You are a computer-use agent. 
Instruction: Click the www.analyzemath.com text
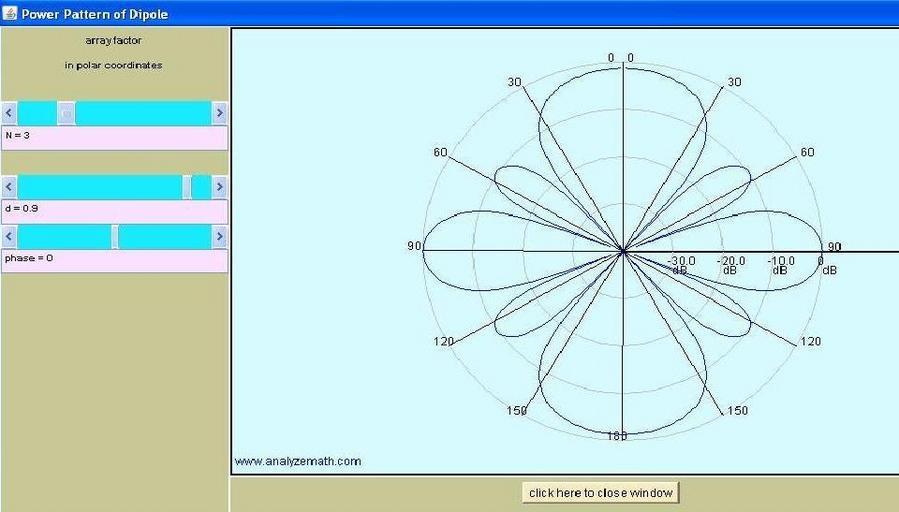click(298, 461)
